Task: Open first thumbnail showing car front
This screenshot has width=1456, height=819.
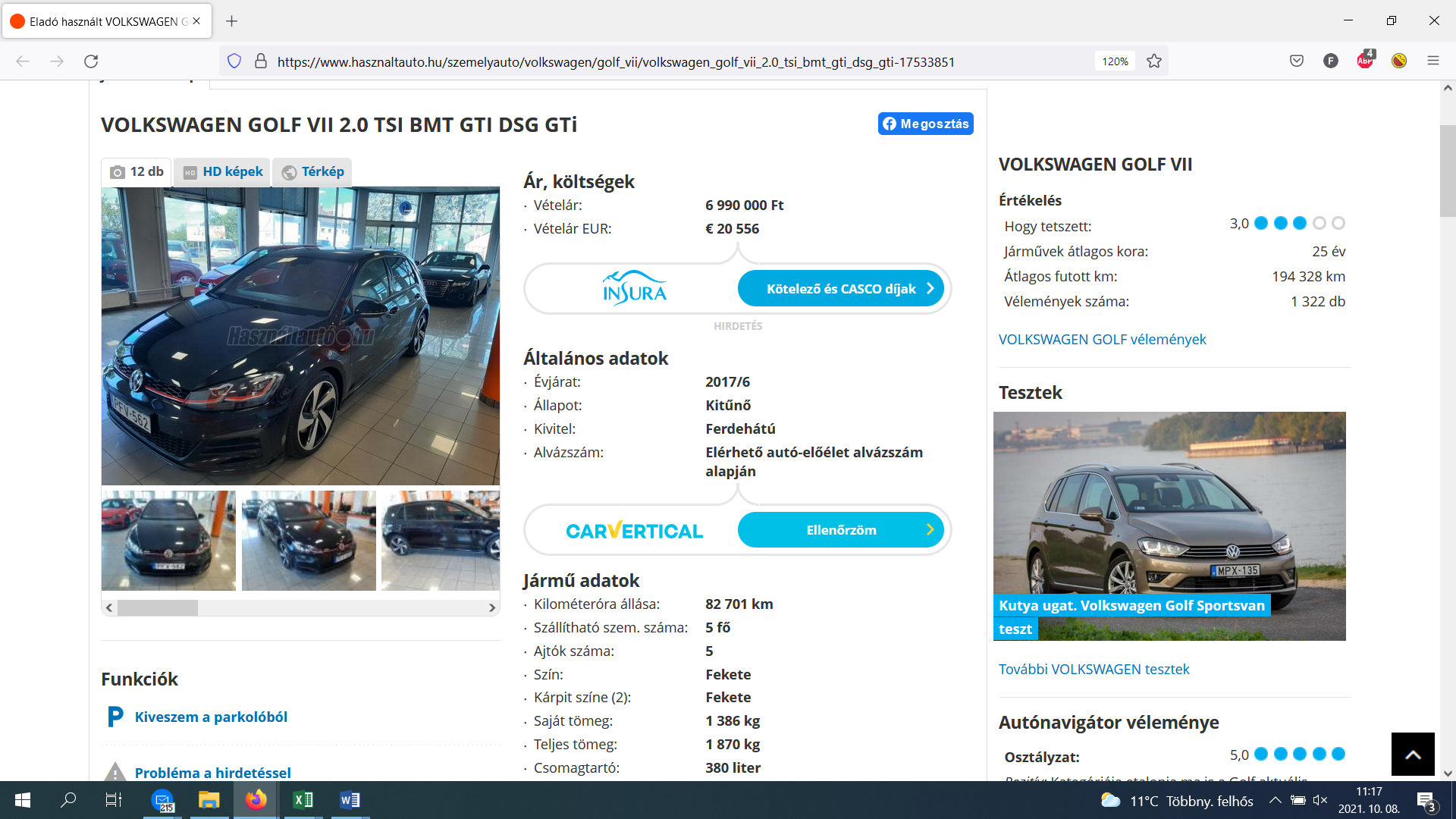Action: [168, 541]
